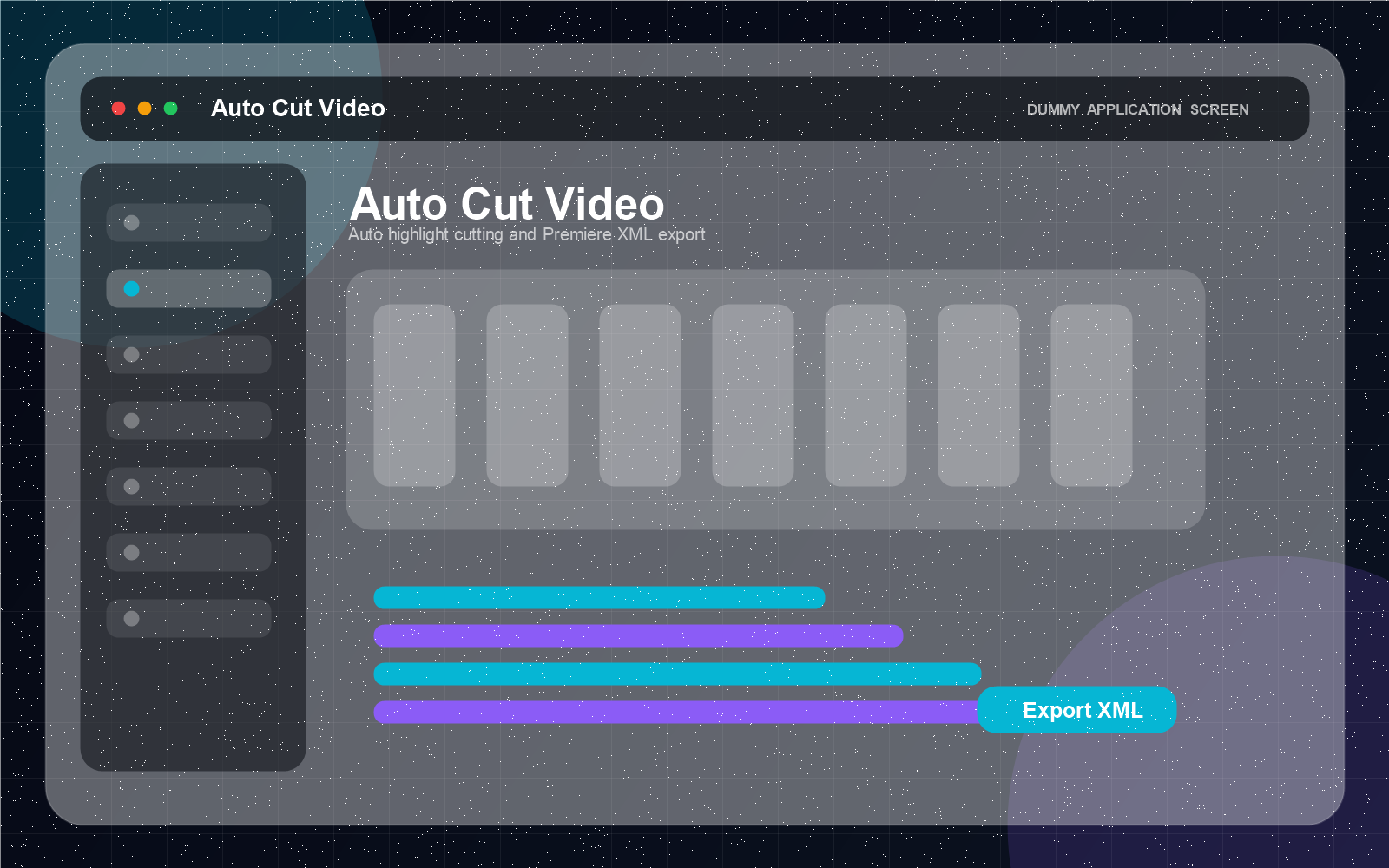Minimize the window with the orange dot
1389x868 pixels.
click(145, 108)
